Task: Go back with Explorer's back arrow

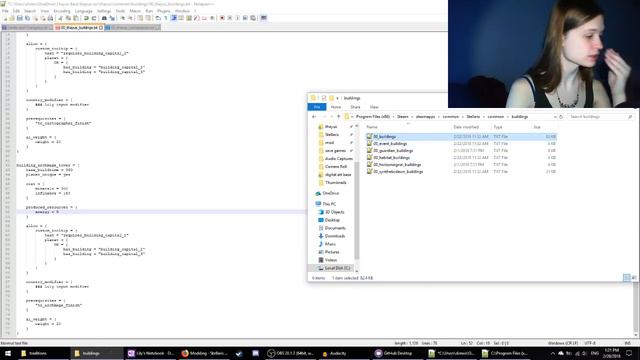Action: pos(314,117)
